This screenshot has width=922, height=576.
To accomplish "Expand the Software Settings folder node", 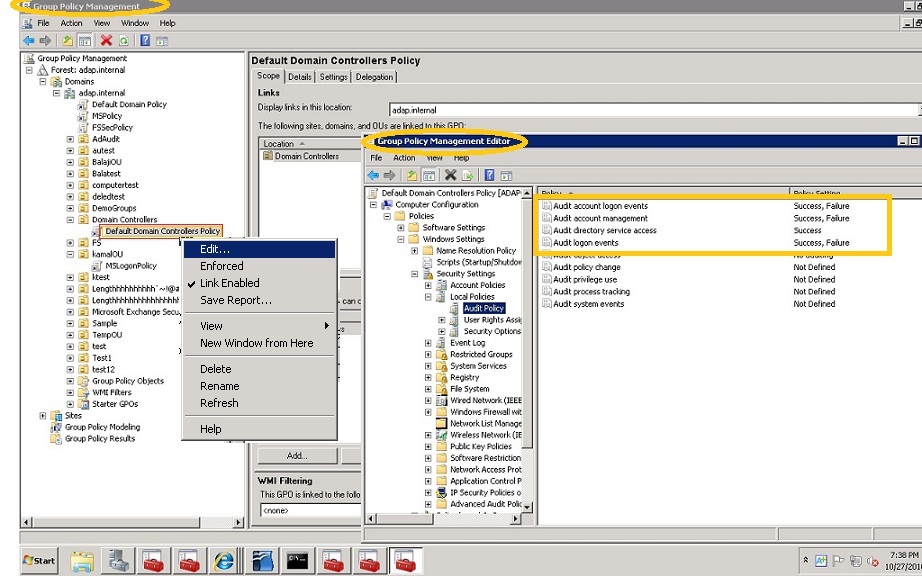I will point(401,228).
